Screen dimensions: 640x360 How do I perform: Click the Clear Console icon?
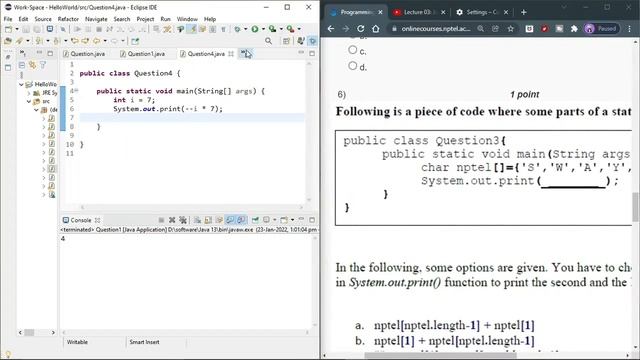197,220
